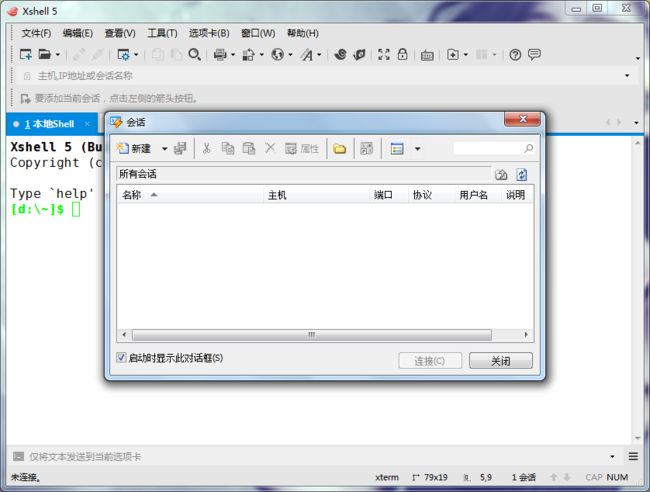Click the refresh icon beside 所有会话
This screenshot has height=492, width=650.
[x=521, y=175]
